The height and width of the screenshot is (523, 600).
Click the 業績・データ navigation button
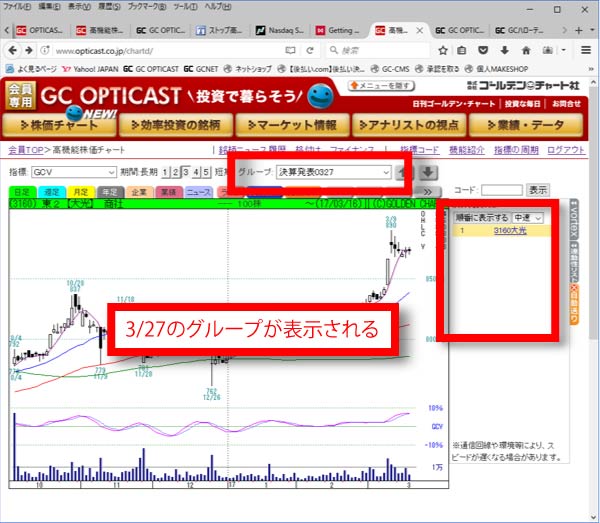tap(526, 125)
